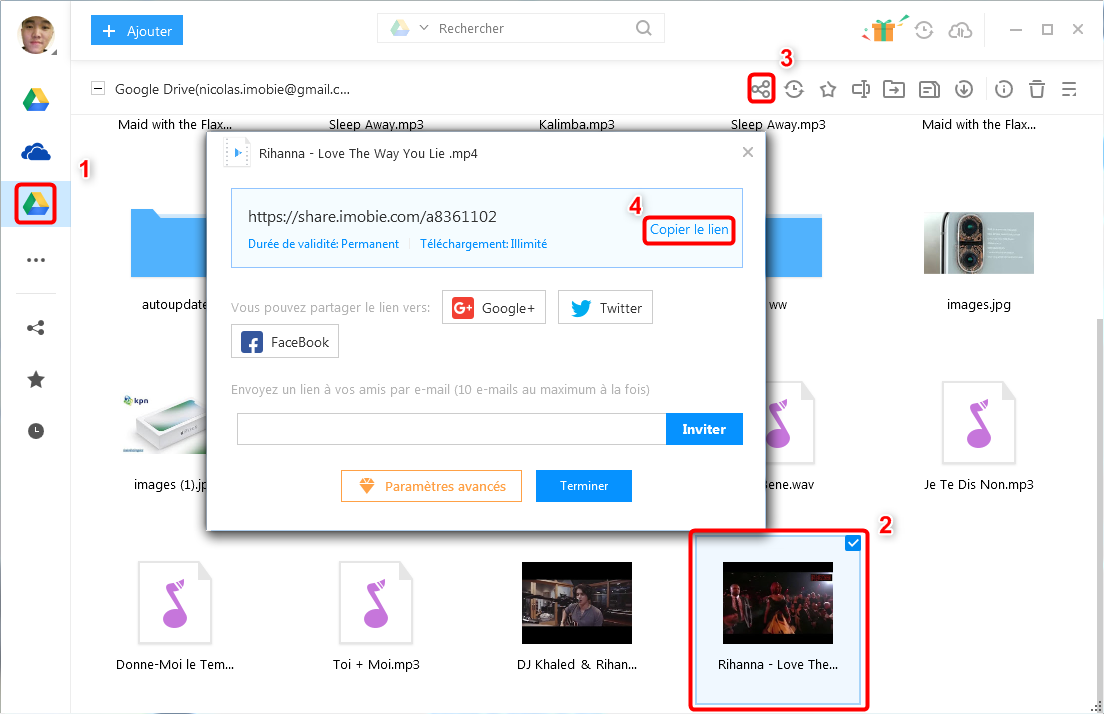Click the cloud sync icon in title bar
This screenshot has height=714, width=1104.
(960, 30)
